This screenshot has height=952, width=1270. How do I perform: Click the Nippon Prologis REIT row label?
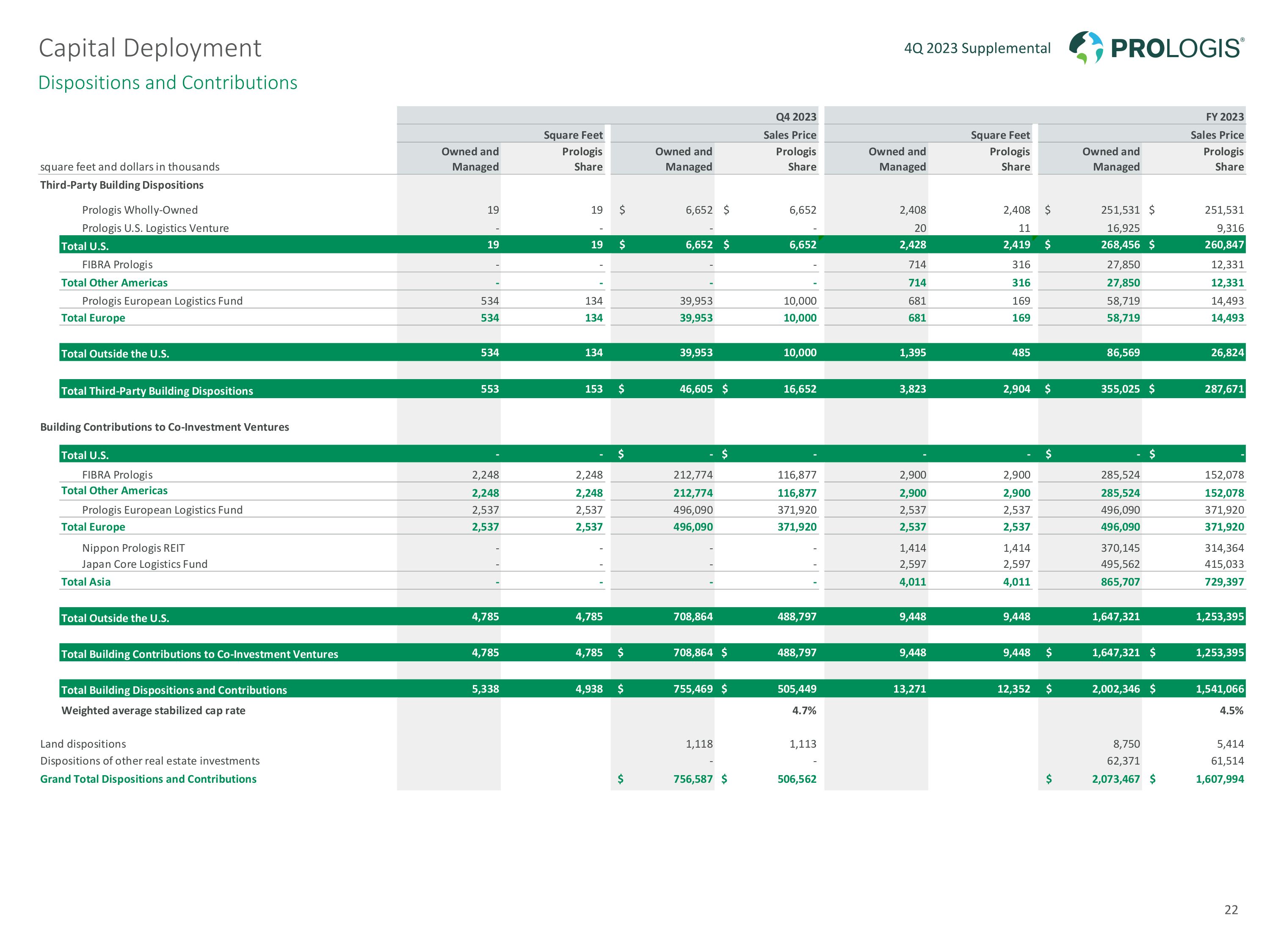click(133, 548)
